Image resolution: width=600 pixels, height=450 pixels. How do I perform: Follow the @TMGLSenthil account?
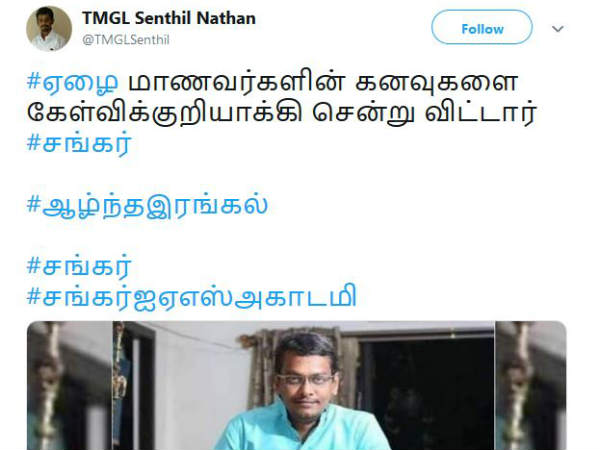pyautogui.click(x=482, y=27)
